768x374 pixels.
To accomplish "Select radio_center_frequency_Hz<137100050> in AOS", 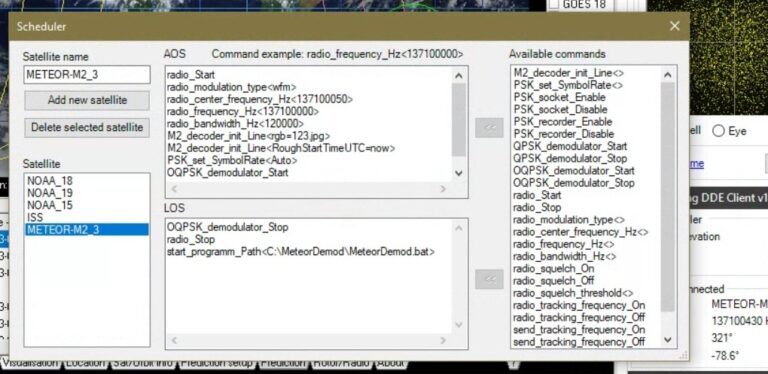I will pyautogui.click(x=260, y=99).
